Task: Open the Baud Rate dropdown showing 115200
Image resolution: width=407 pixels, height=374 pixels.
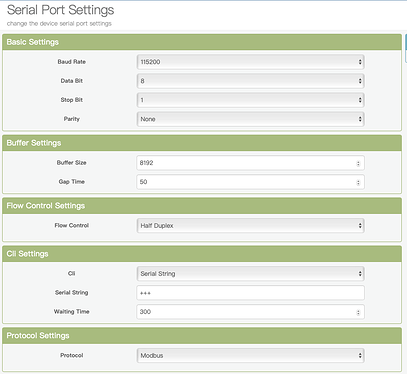Action: click(250, 62)
